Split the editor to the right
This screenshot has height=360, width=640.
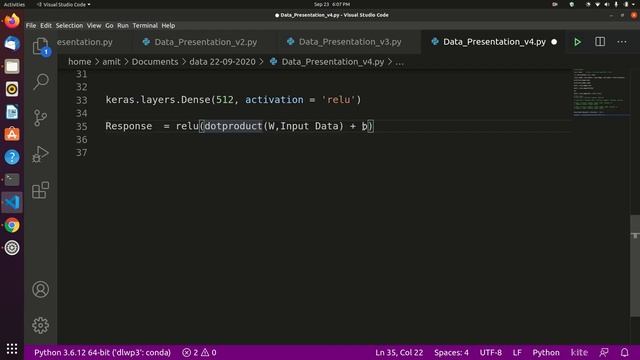(x=600, y=42)
